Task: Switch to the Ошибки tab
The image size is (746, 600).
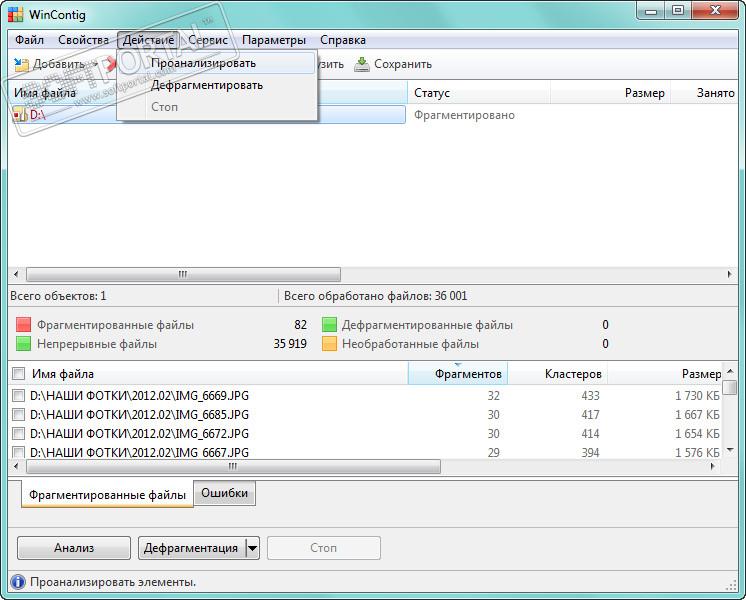Action: [x=225, y=493]
